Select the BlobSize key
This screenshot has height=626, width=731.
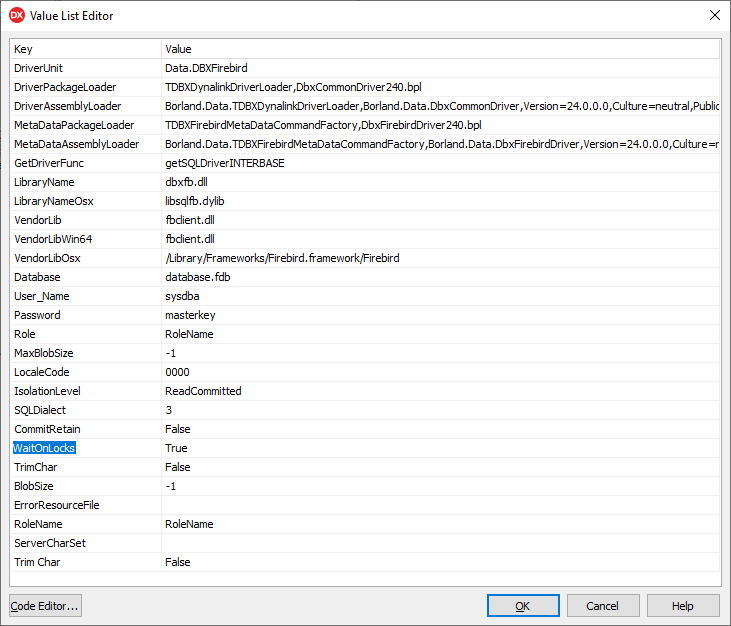(86, 486)
